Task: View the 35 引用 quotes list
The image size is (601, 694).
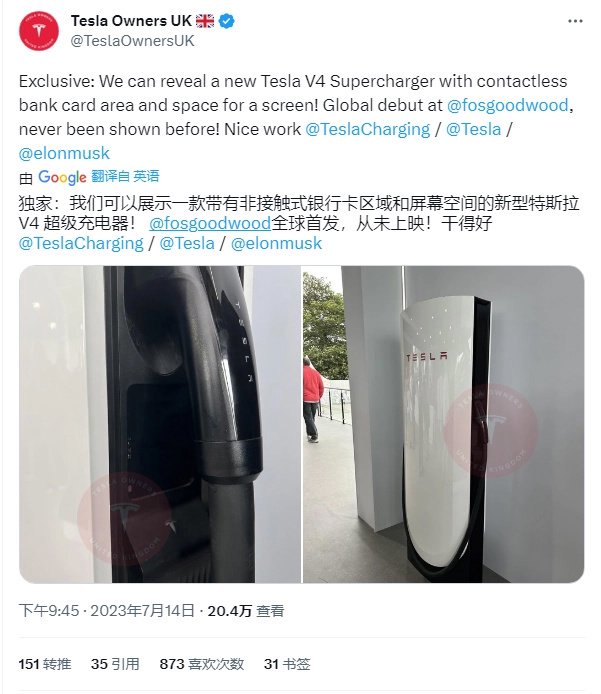Action: (115, 664)
